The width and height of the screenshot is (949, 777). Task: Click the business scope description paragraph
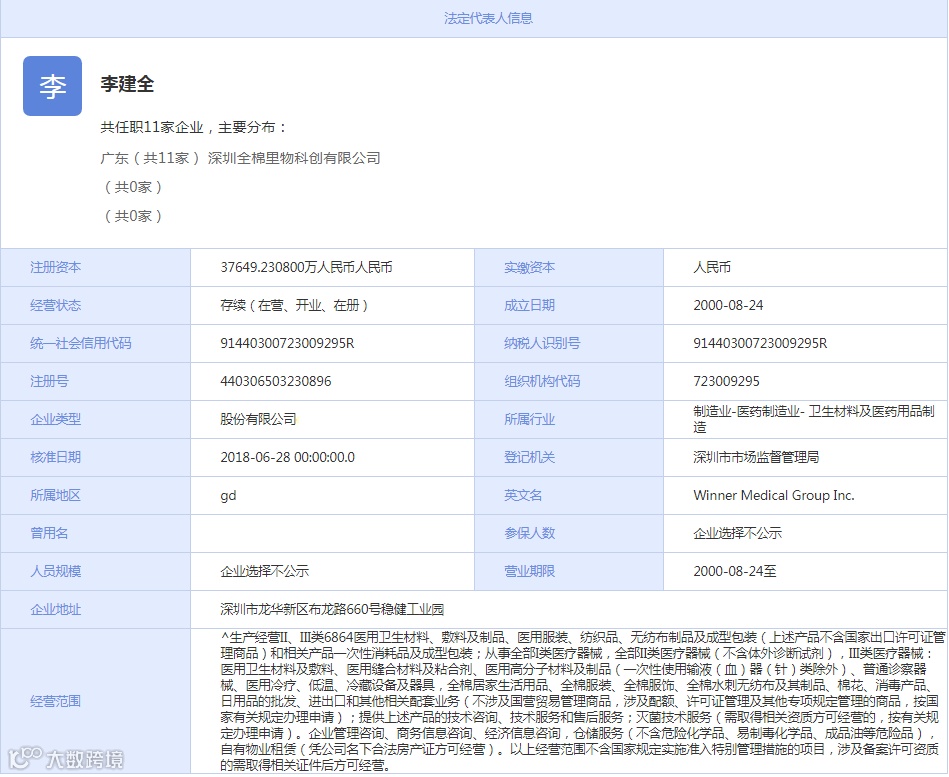tap(582, 701)
